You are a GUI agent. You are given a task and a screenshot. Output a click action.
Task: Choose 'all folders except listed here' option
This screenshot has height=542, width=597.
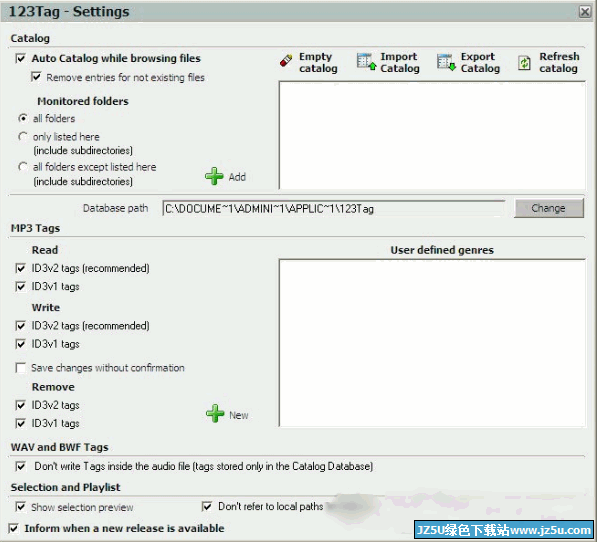pyautogui.click(x=23, y=167)
